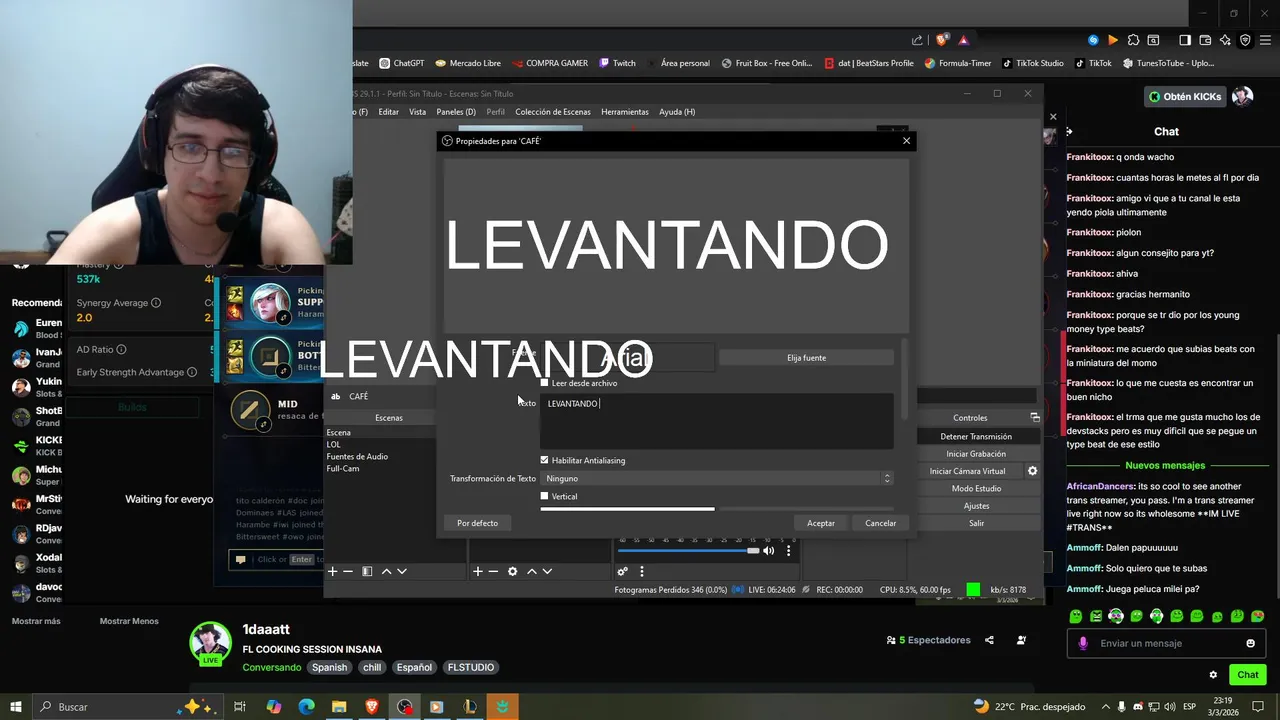
Task: Open advanced audio properties gears icon
Action: click(x=622, y=571)
